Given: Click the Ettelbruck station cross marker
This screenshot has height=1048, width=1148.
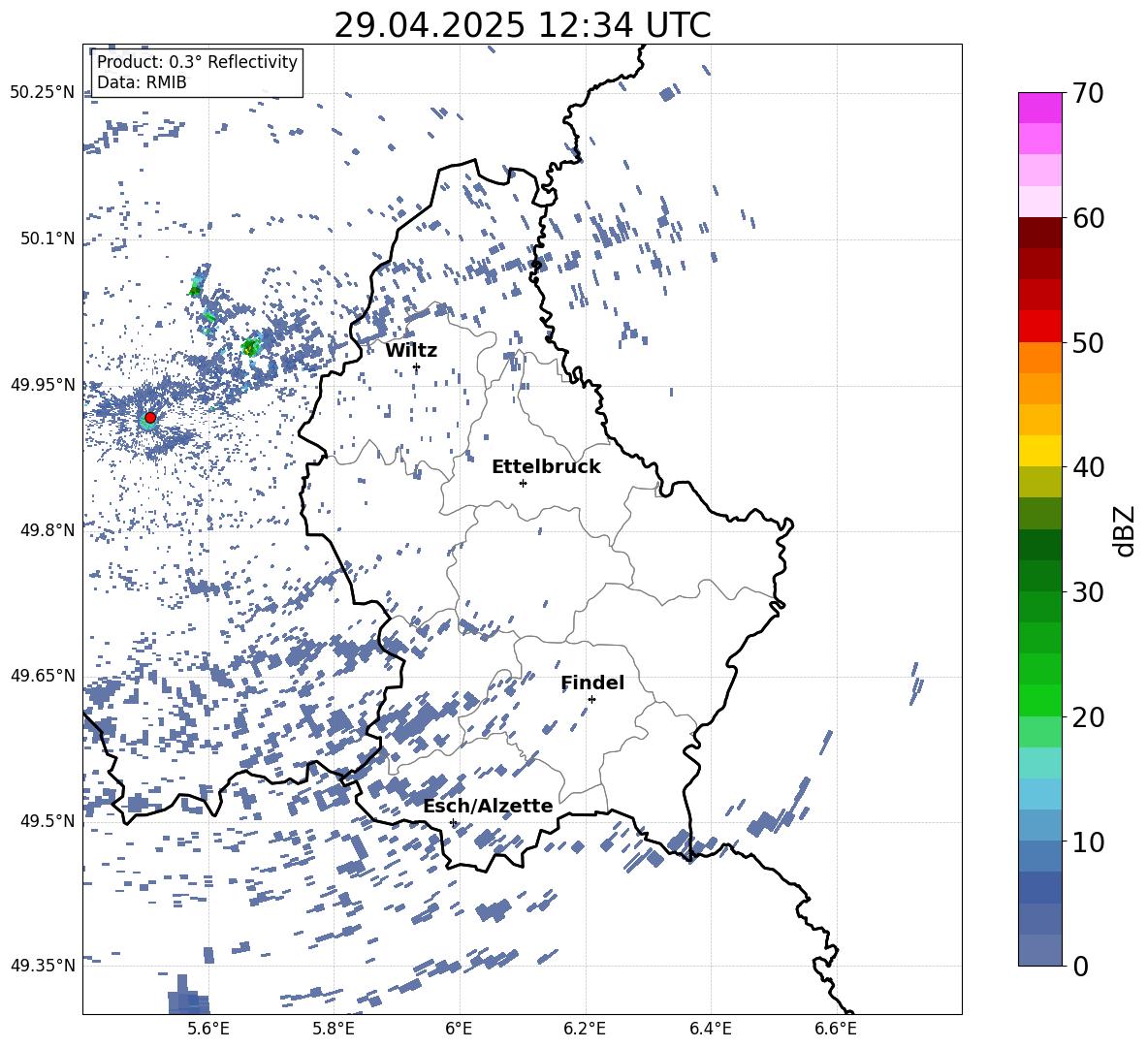Looking at the screenshot, I should (523, 483).
